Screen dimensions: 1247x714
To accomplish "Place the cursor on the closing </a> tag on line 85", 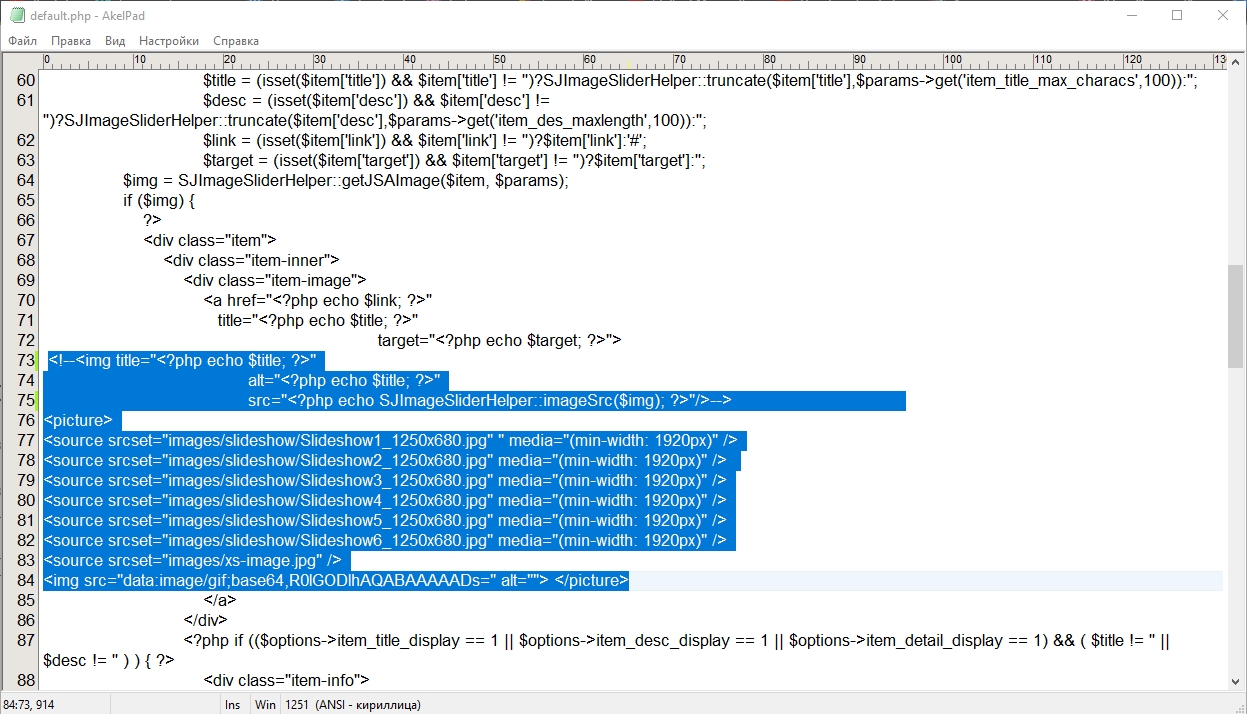I will point(220,601).
